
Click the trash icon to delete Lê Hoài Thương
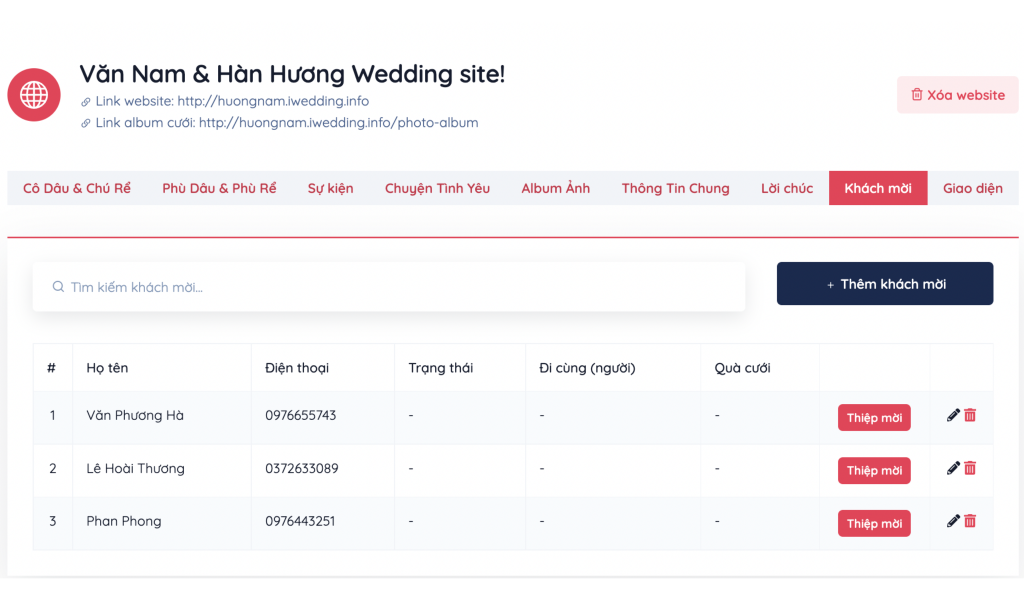point(970,469)
